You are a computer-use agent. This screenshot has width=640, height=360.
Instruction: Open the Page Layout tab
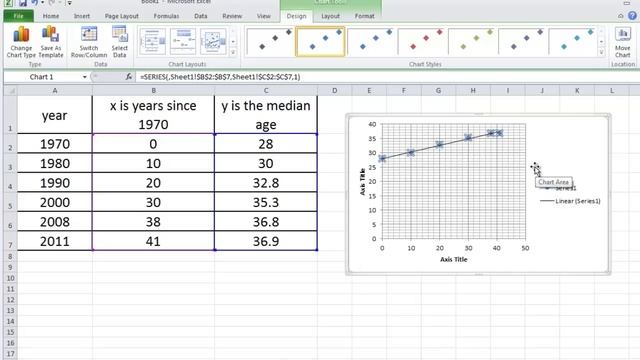122,16
